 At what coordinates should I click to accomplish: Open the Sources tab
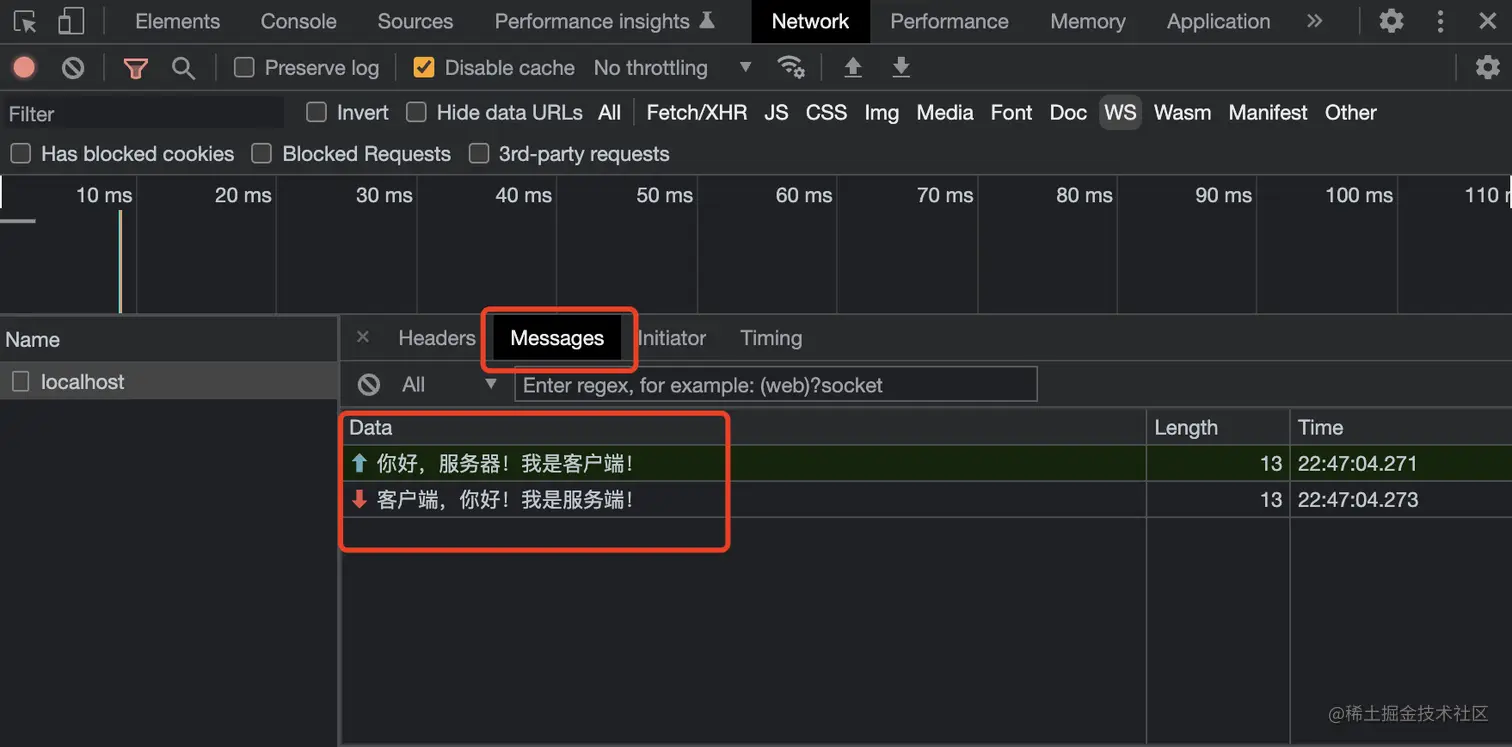(x=415, y=21)
